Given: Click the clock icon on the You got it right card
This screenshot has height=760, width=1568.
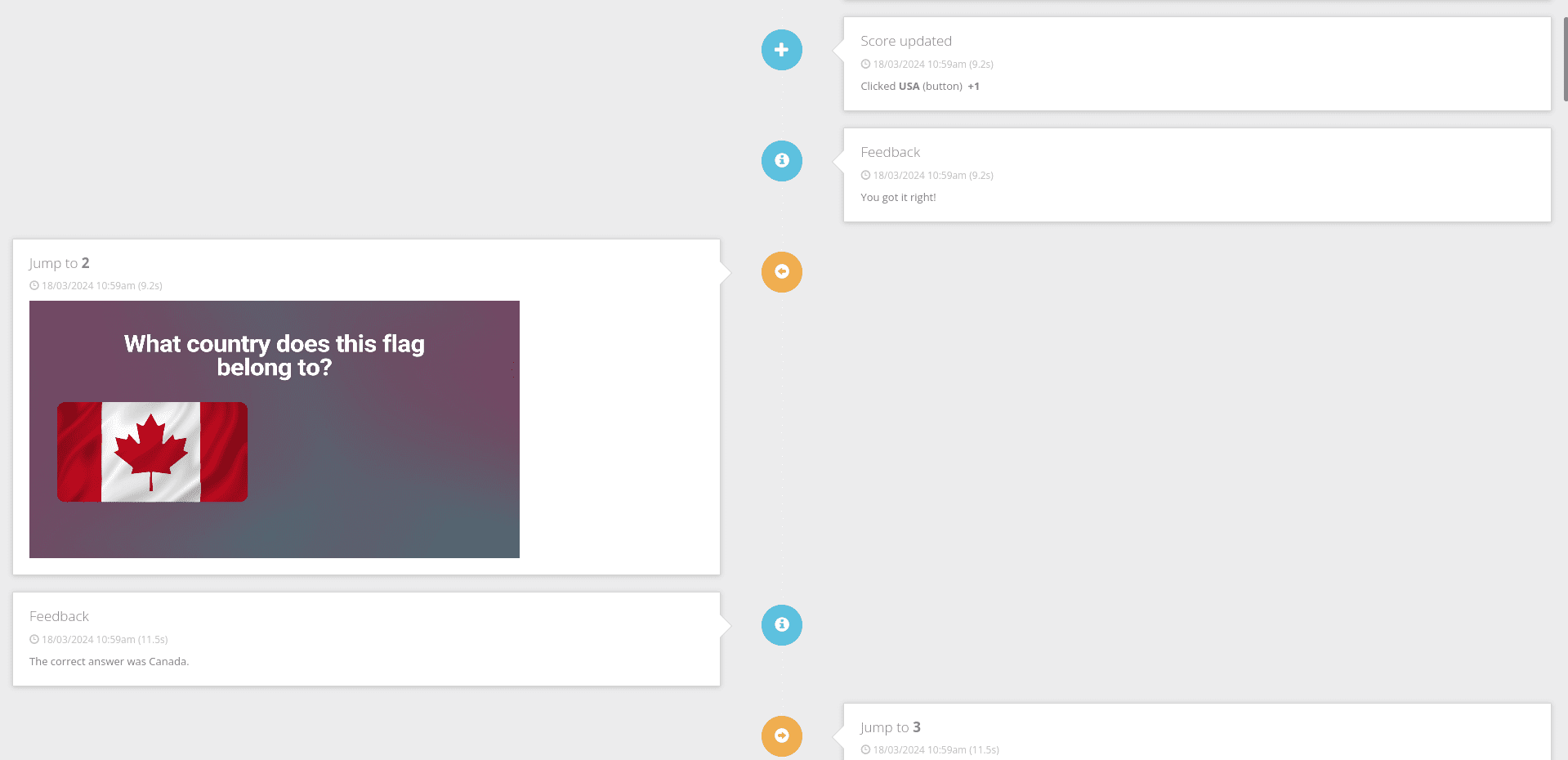Looking at the screenshot, I should (866, 175).
